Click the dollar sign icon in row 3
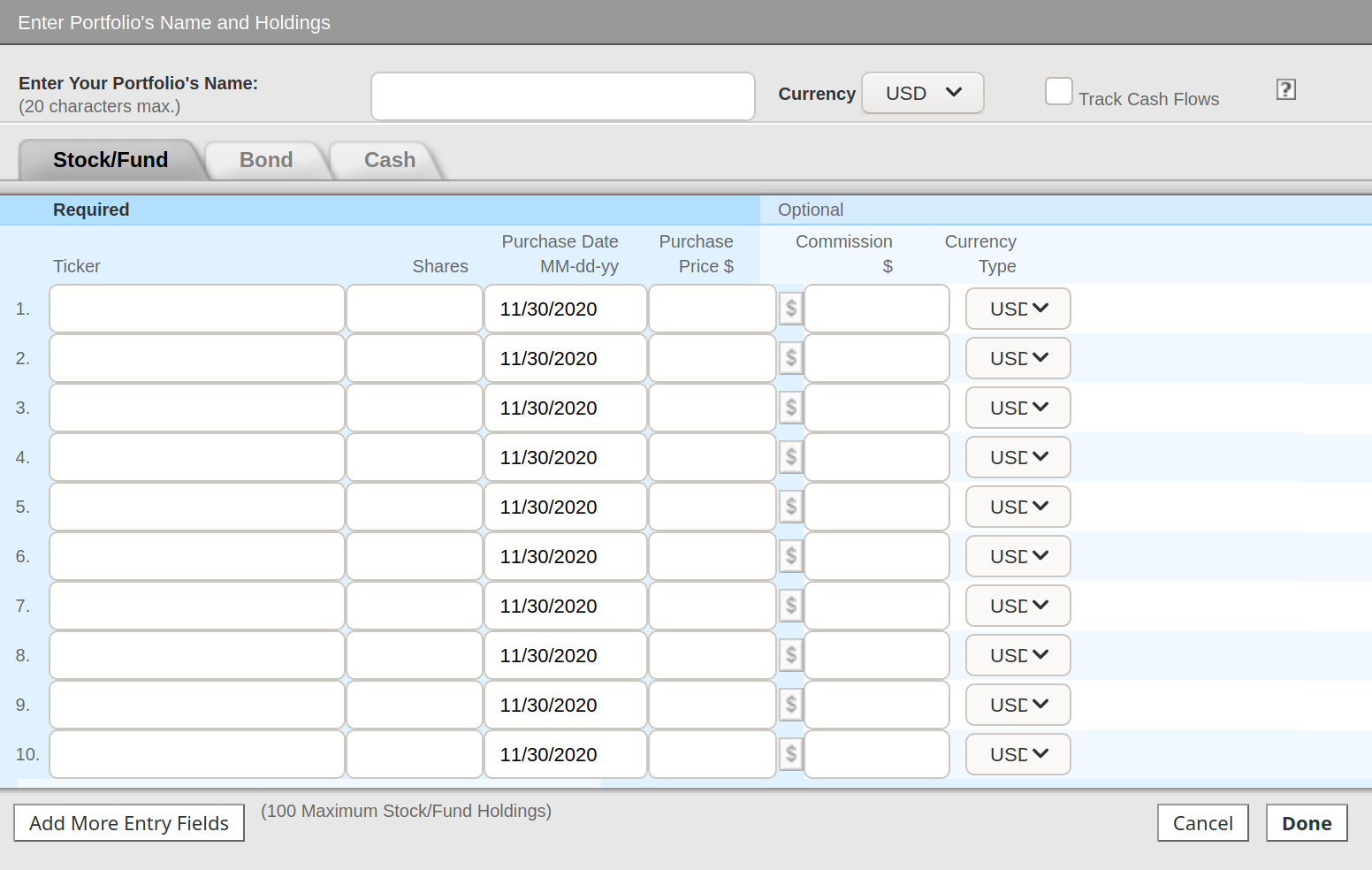The height and width of the screenshot is (870, 1372). (791, 408)
